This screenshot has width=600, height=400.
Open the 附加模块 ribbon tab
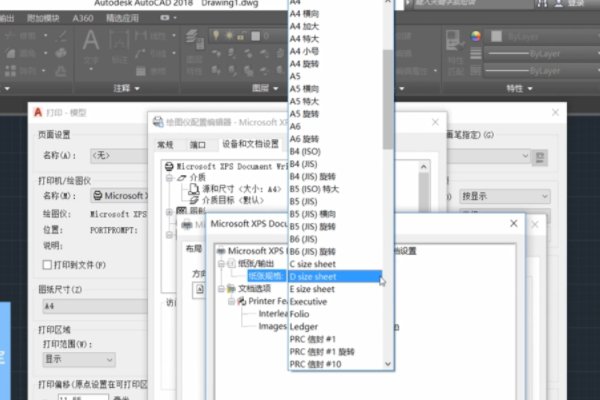(x=43, y=18)
